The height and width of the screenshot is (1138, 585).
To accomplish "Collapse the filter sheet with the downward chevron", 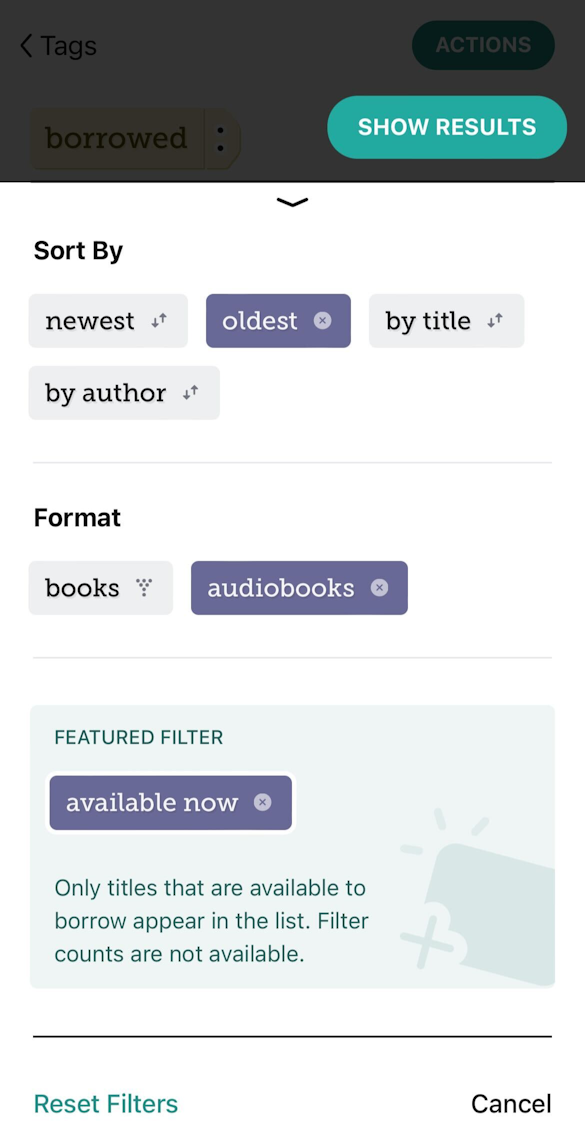I will [292, 202].
